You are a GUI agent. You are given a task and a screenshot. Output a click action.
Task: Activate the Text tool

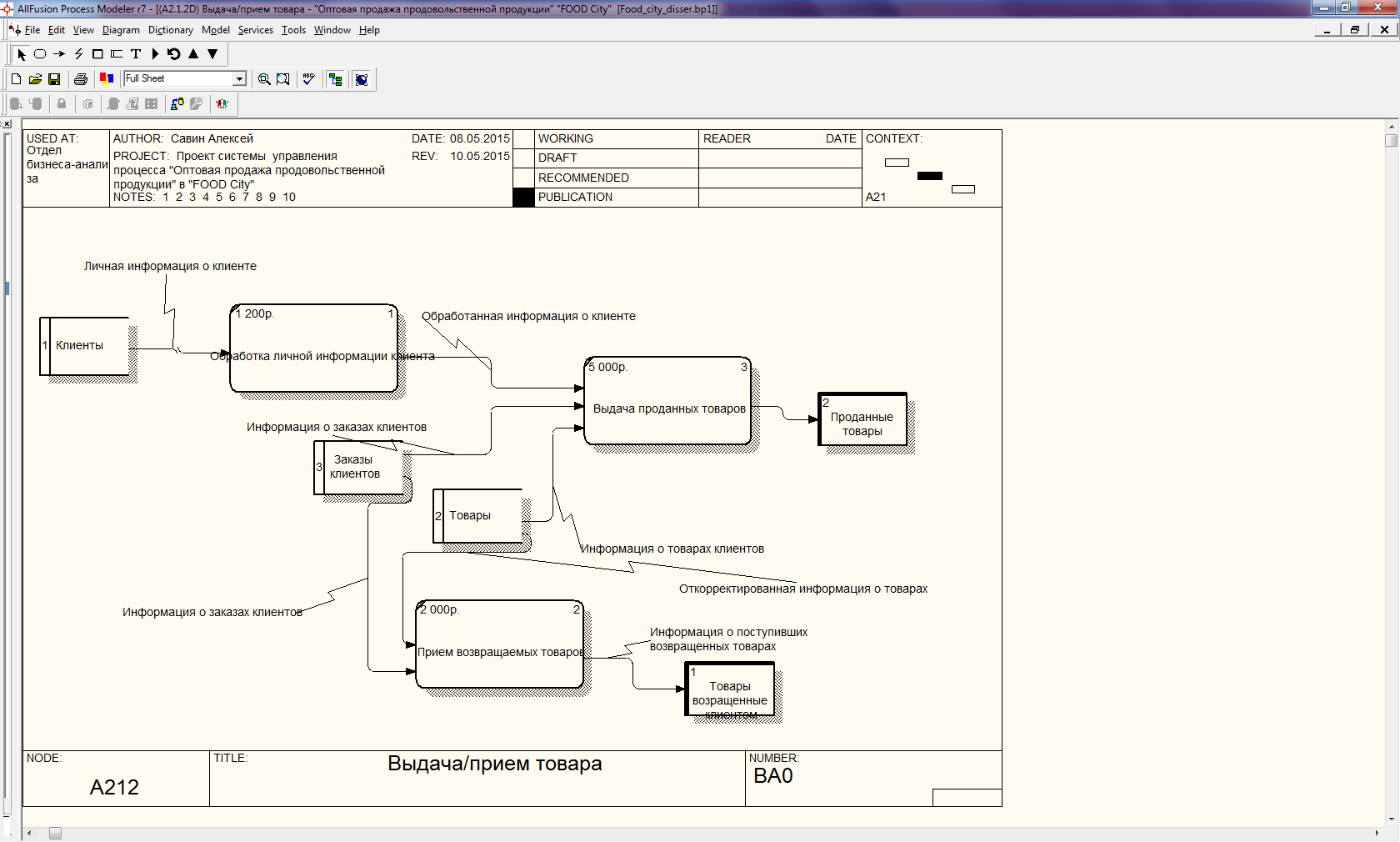coord(136,54)
